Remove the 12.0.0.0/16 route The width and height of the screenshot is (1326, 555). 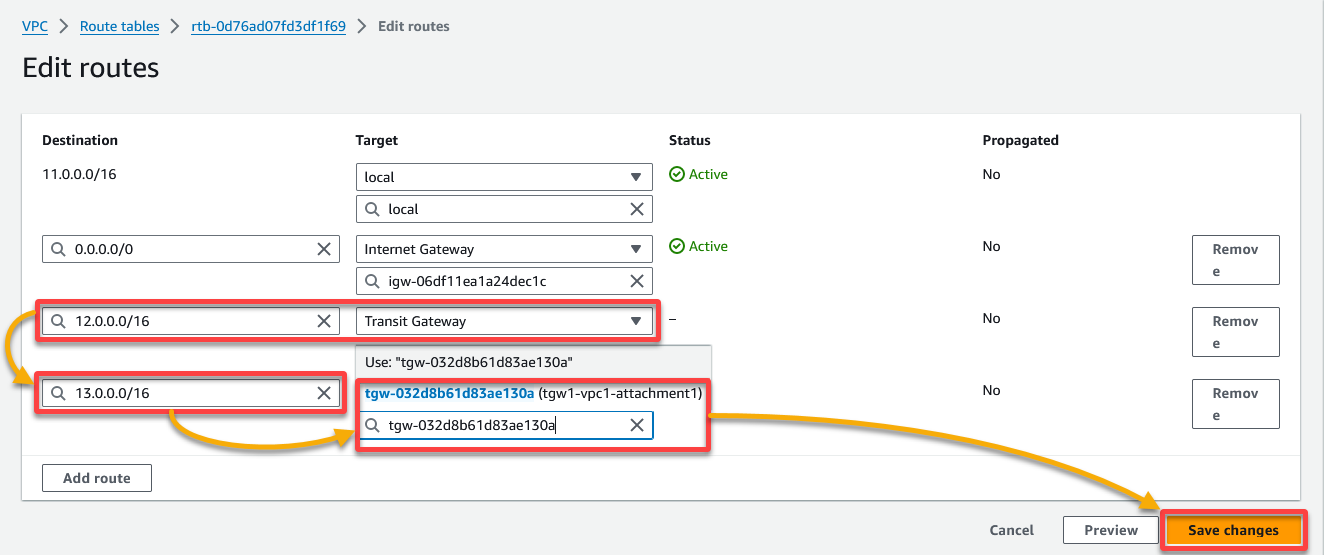point(1235,332)
